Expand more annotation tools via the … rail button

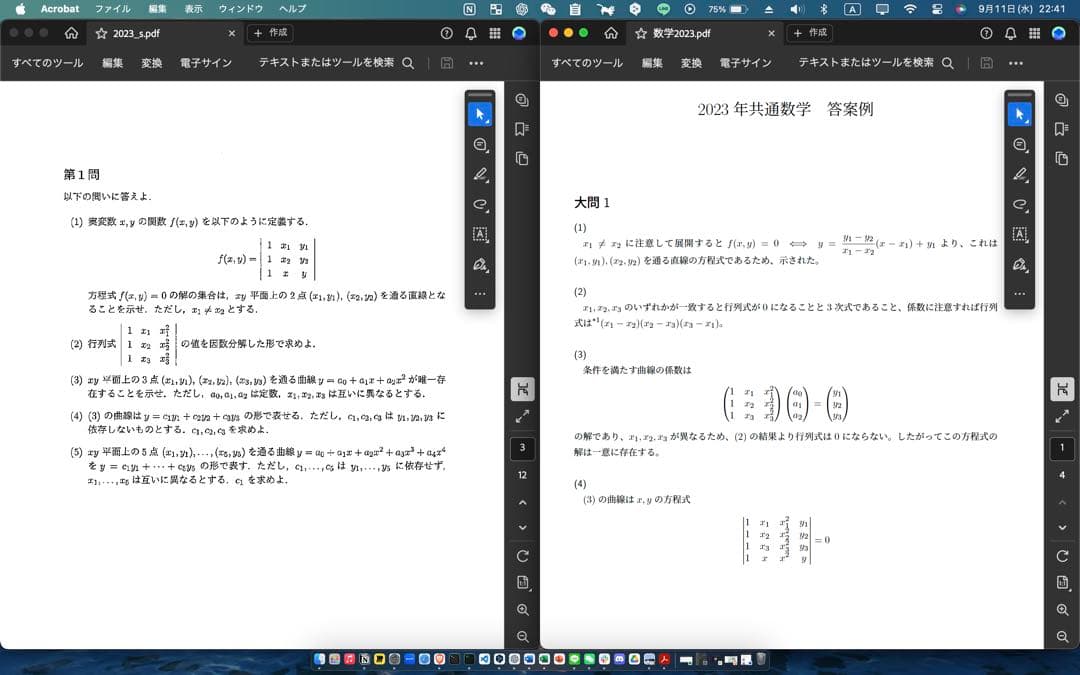pos(480,293)
